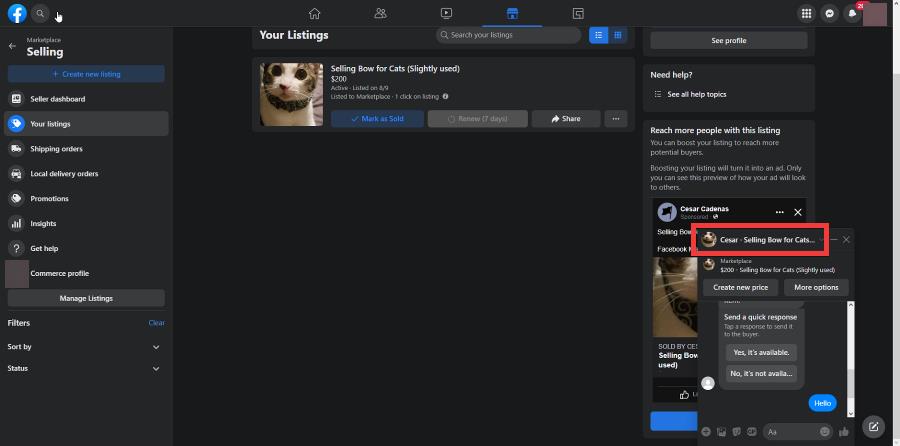900x446 pixels.
Task: Click the info icon after '1 click on listing'
Action: click(x=445, y=96)
